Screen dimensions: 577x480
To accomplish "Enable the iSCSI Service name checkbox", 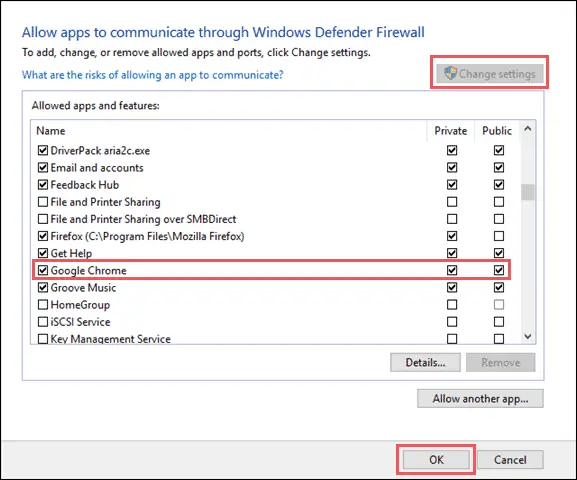I will click(x=43, y=322).
